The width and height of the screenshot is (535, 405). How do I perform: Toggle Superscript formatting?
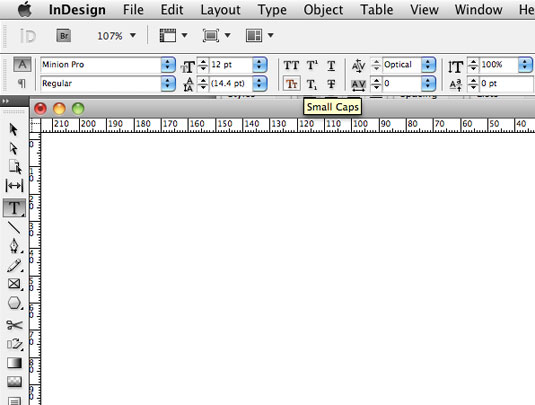click(x=312, y=65)
